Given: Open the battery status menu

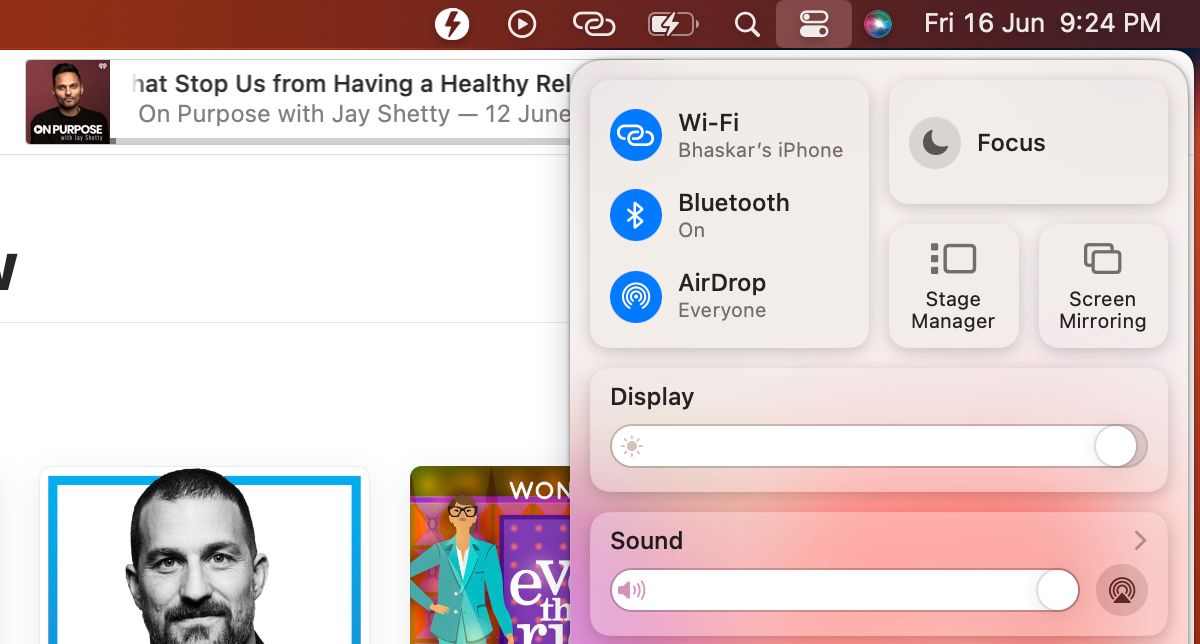Looking at the screenshot, I should pyautogui.click(x=672, y=22).
